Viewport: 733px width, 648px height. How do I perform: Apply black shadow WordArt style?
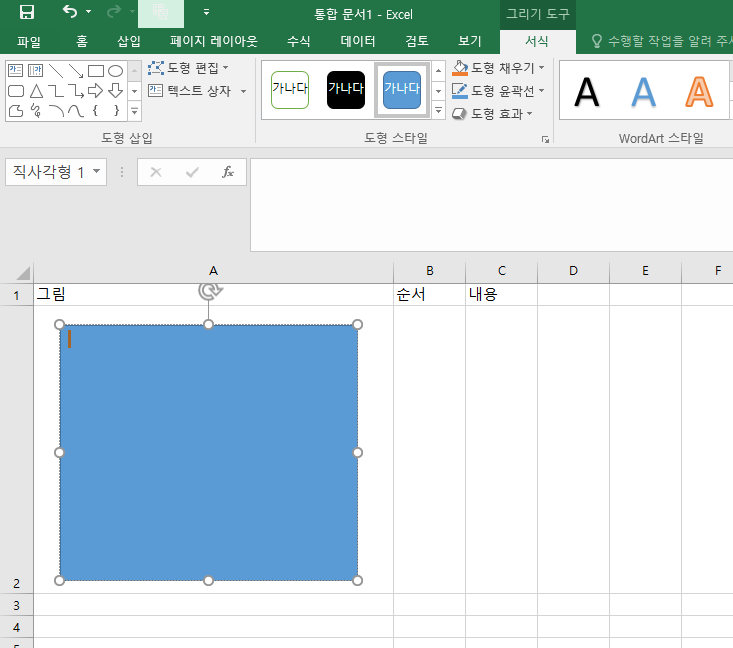click(587, 92)
